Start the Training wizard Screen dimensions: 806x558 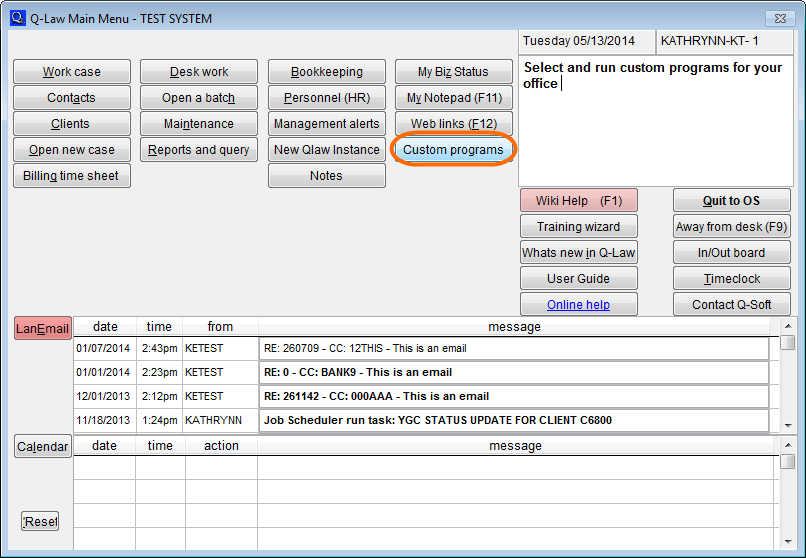tap(579, 227)
